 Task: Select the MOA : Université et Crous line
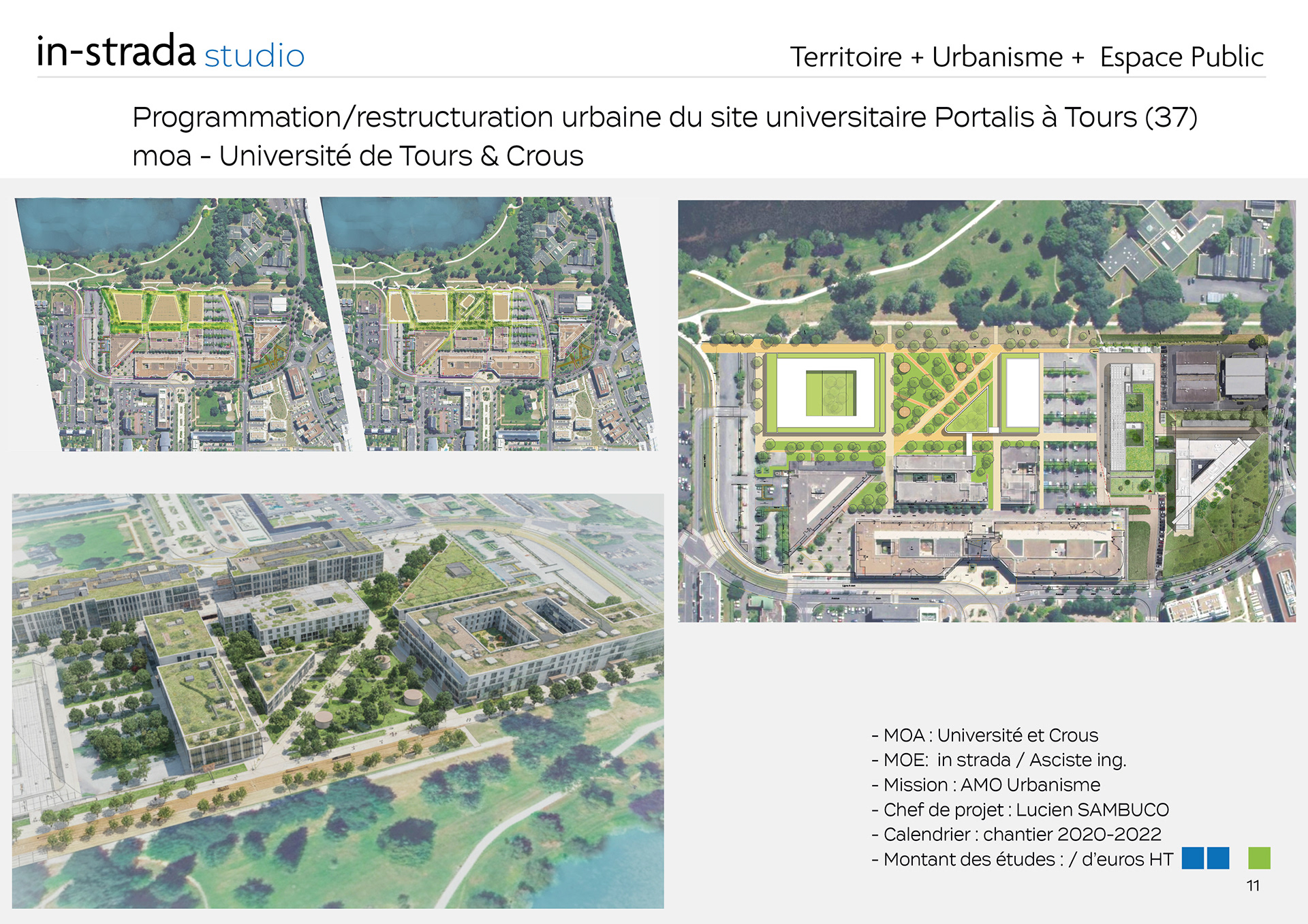pyautogui.click(x=984, y=735)
